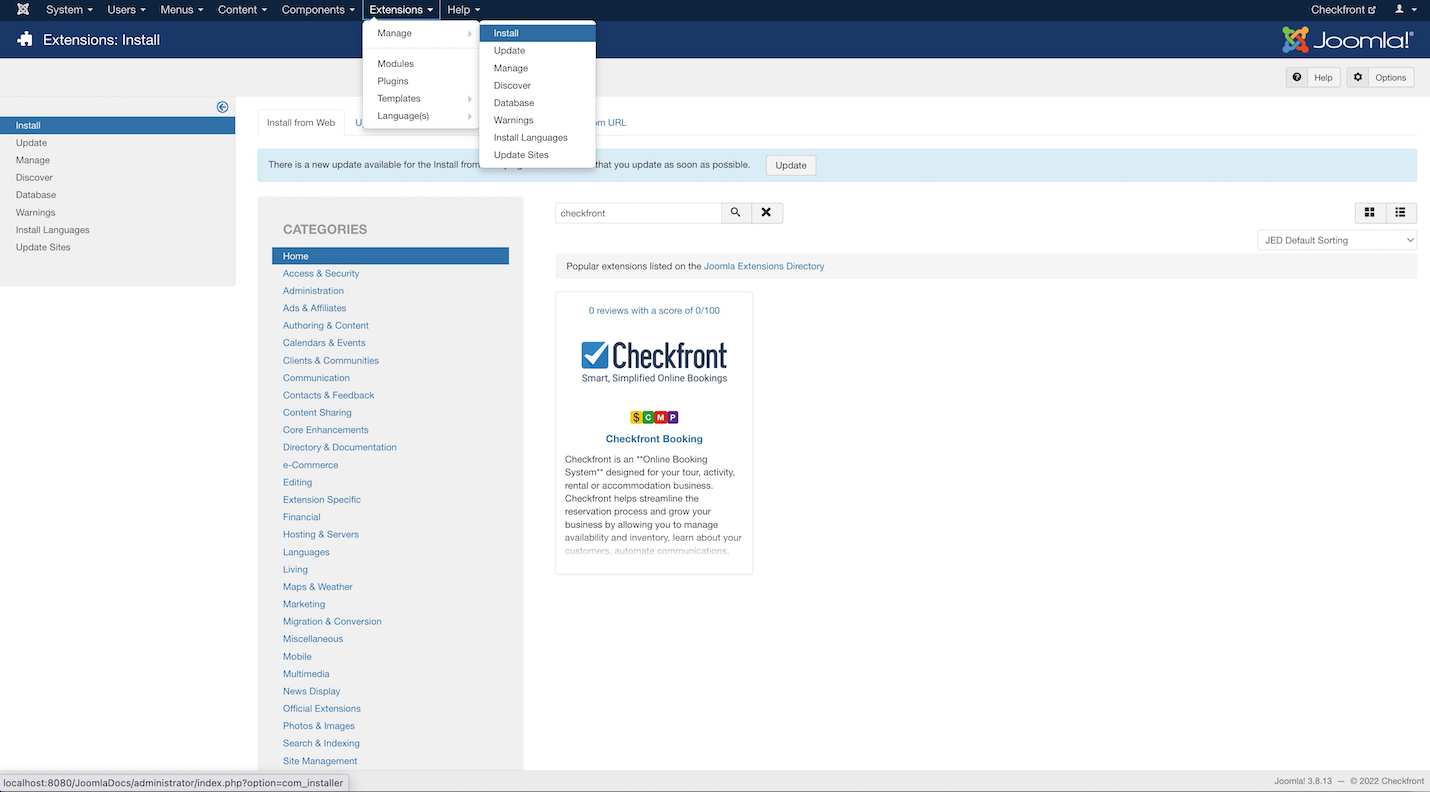1430x792 pixels.
Task: Select Warnings in the left sidebar
Action: pyautogui.click(x=117, y=212)
